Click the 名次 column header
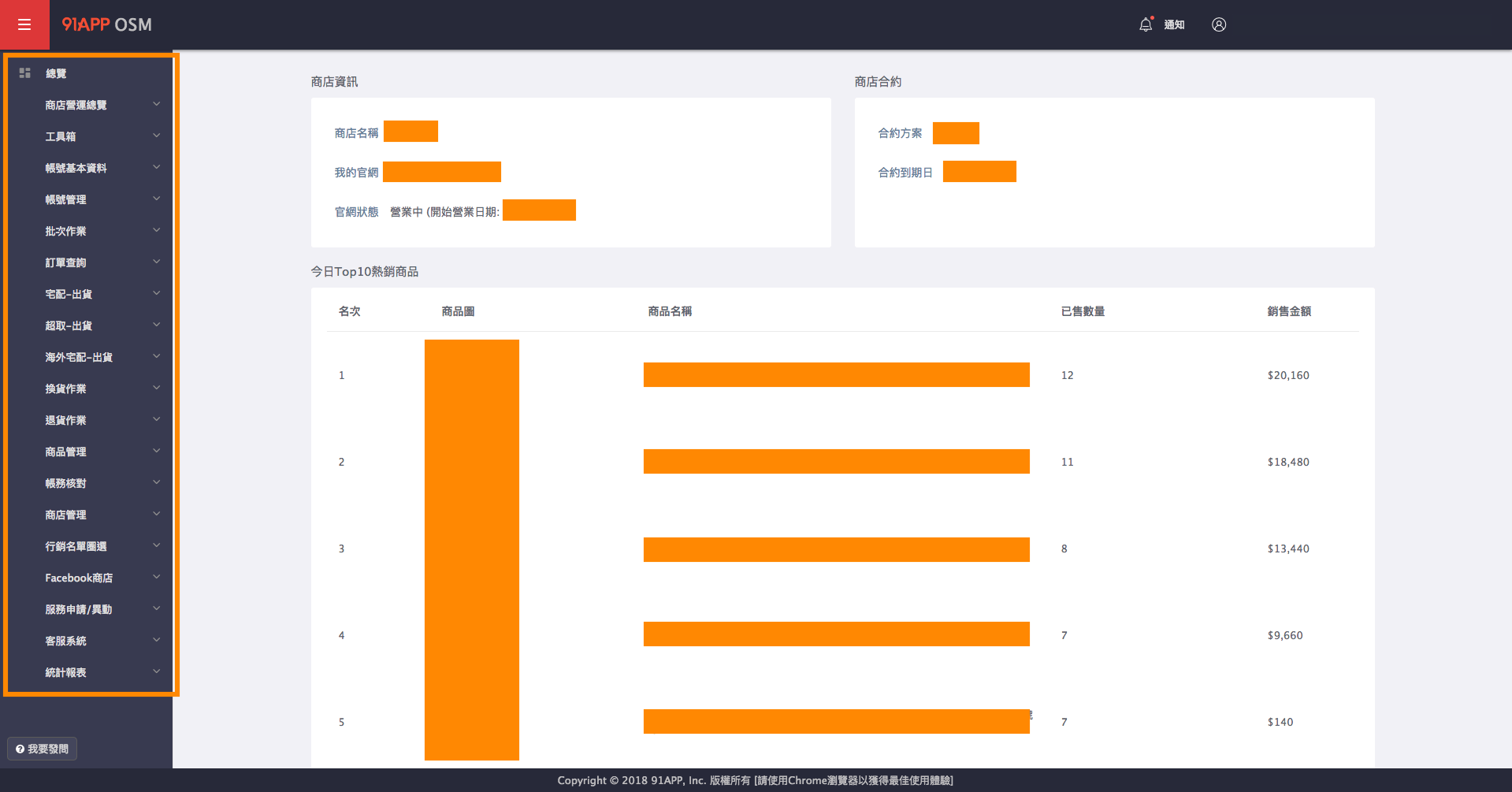 coord(349,311)
